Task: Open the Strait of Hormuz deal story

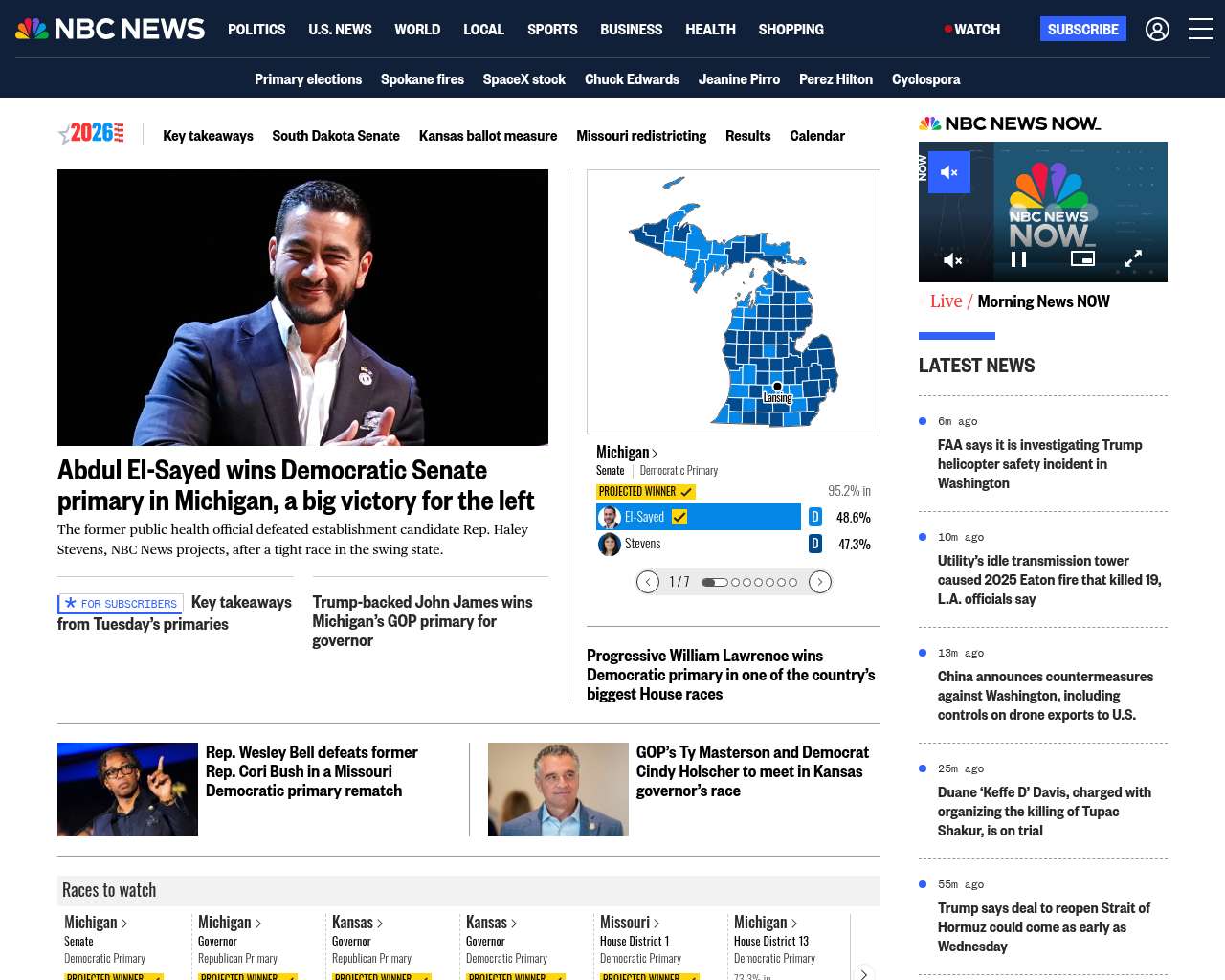Action: (1044, 927)
